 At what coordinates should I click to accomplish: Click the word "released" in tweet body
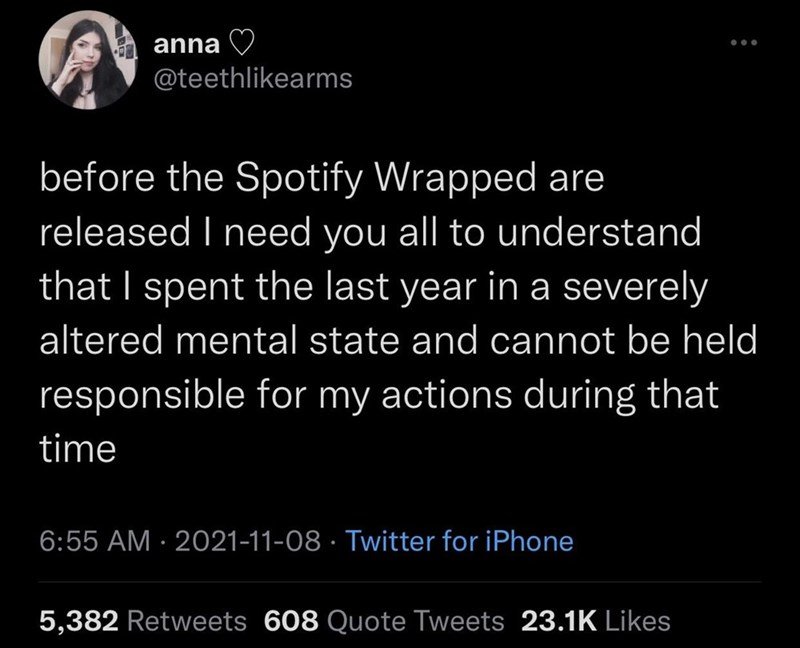click(115, 233)
